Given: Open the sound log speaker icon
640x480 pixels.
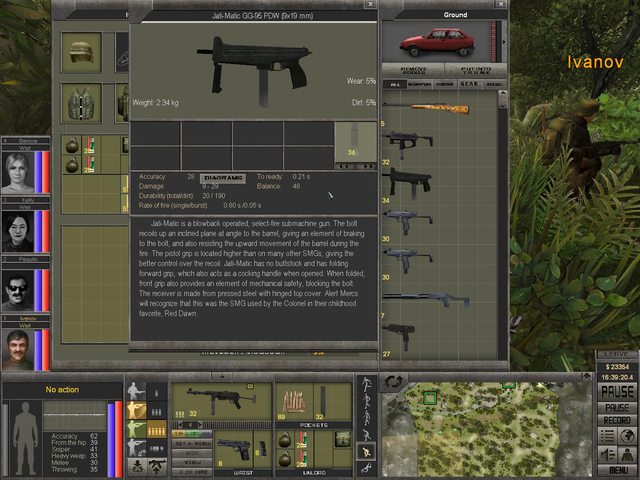Looking at the screenshot, I should click(x=607, y=455).
